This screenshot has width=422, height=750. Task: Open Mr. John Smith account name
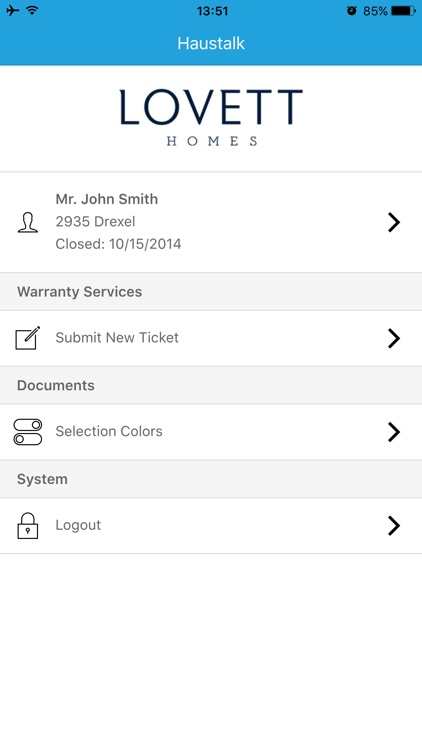pos(107,199)
